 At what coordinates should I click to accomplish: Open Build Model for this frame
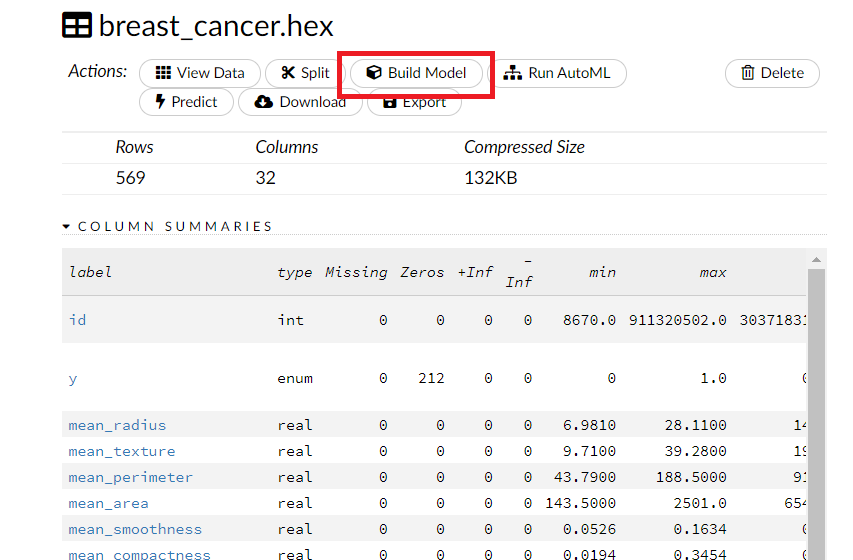click(416, 73)
